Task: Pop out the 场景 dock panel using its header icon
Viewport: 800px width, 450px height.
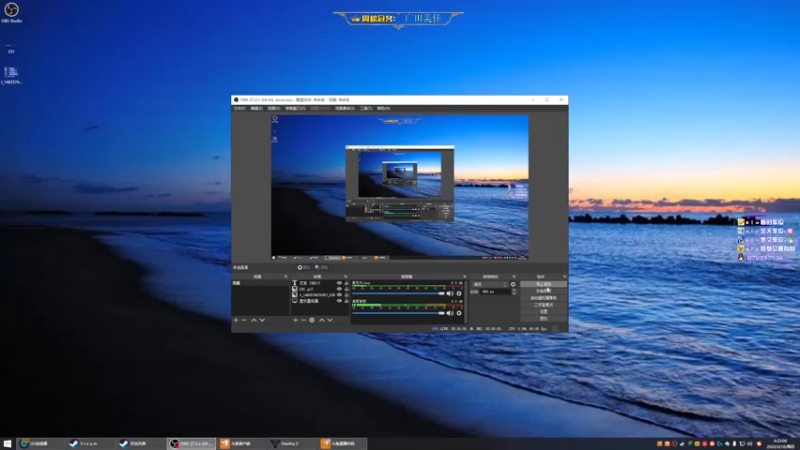Action: click(x=286, y=277)
